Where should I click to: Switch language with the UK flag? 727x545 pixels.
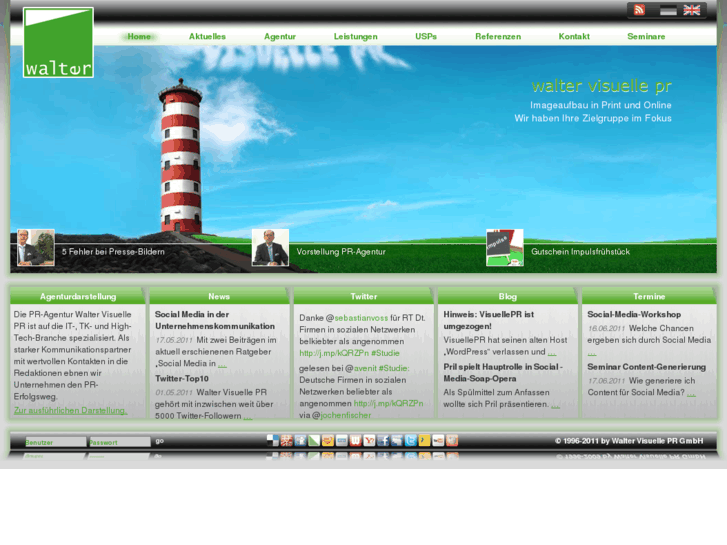(x=692, y=10)
